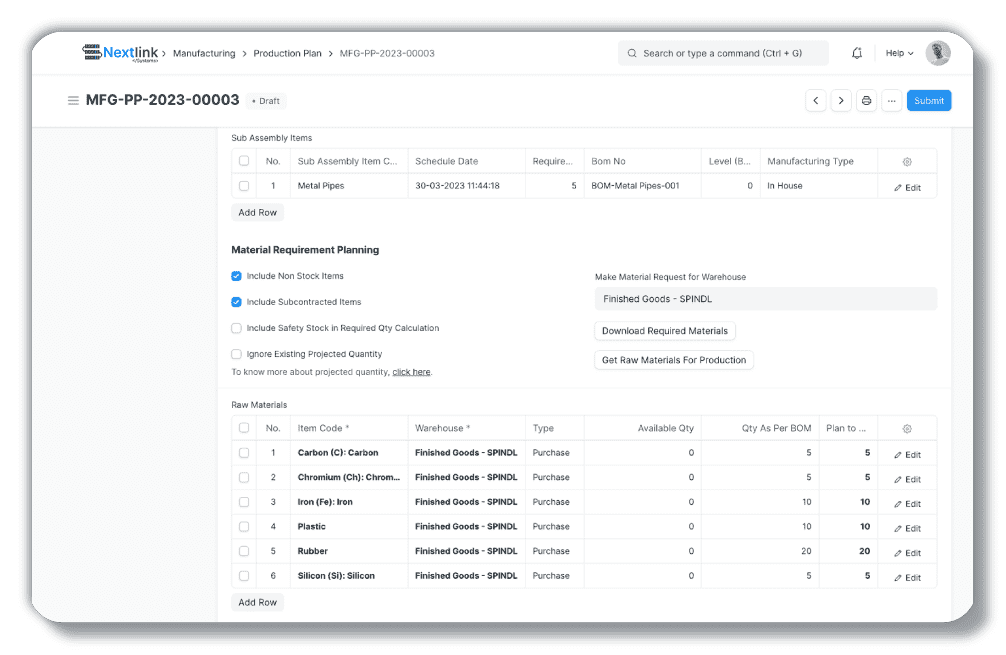1006x655 pixels.
Task: Open the projected quantity click here link
Action: (411, 372)
